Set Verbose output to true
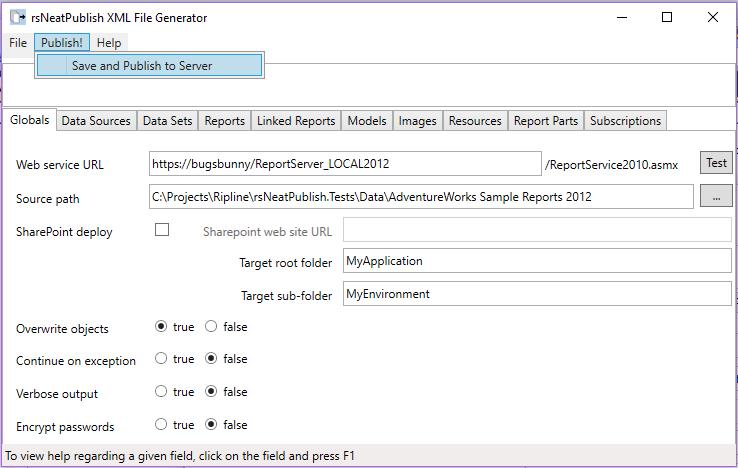738x468 pixels. click(x=161, y=392)
